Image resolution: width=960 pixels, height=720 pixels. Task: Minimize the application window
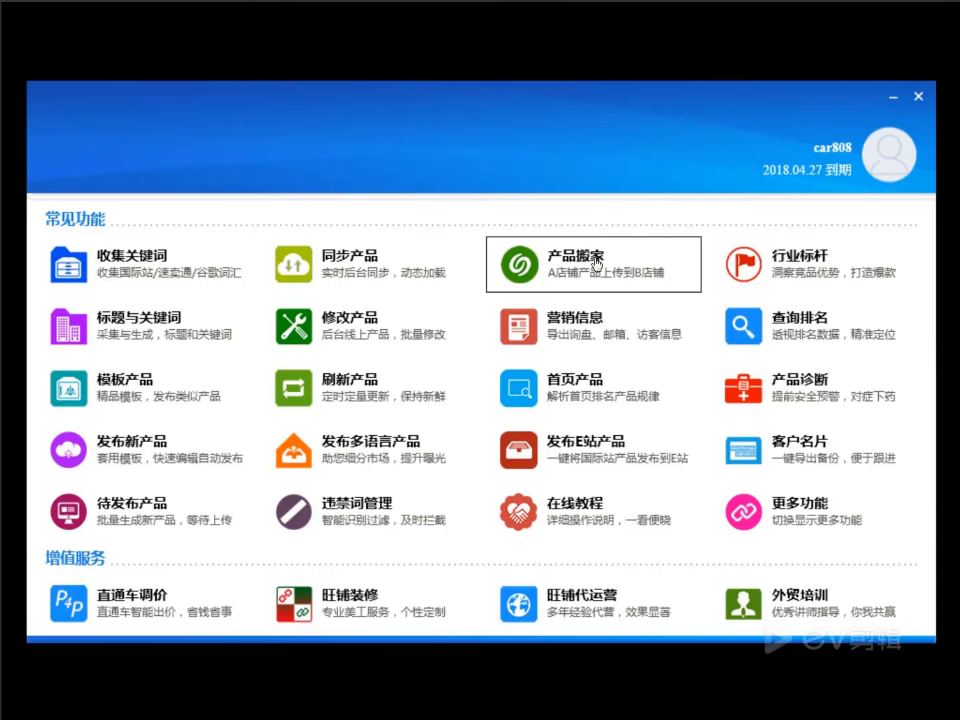tap(893, 97)
